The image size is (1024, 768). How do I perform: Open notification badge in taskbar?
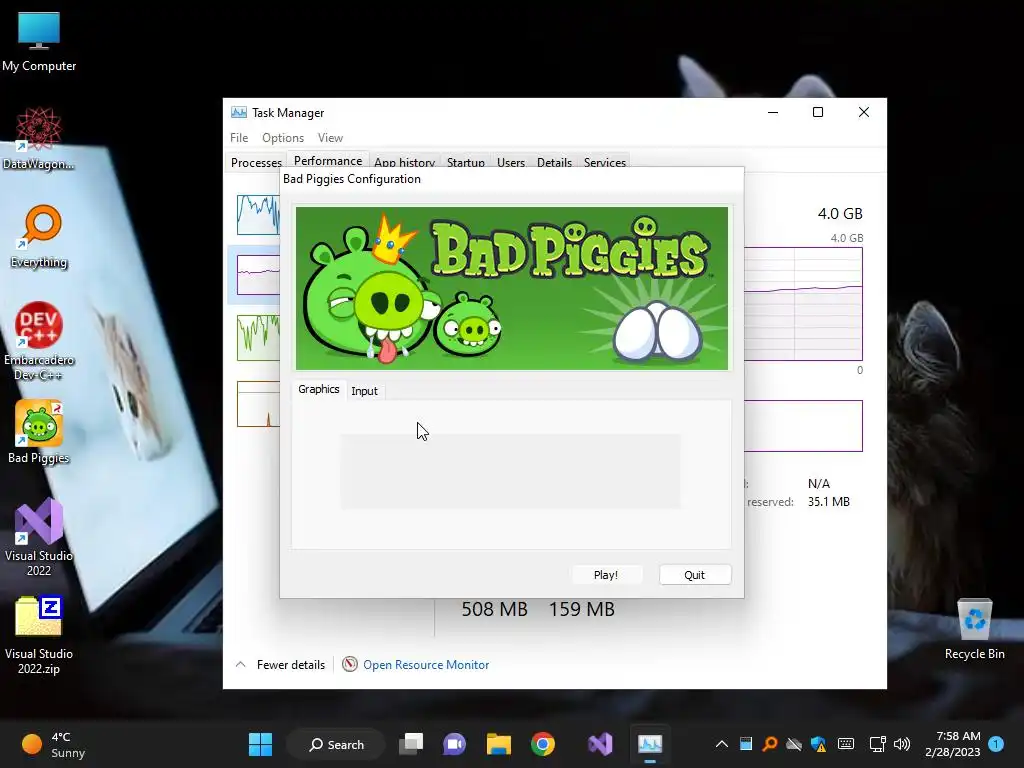pyautogui.click(x=996, y=744)
